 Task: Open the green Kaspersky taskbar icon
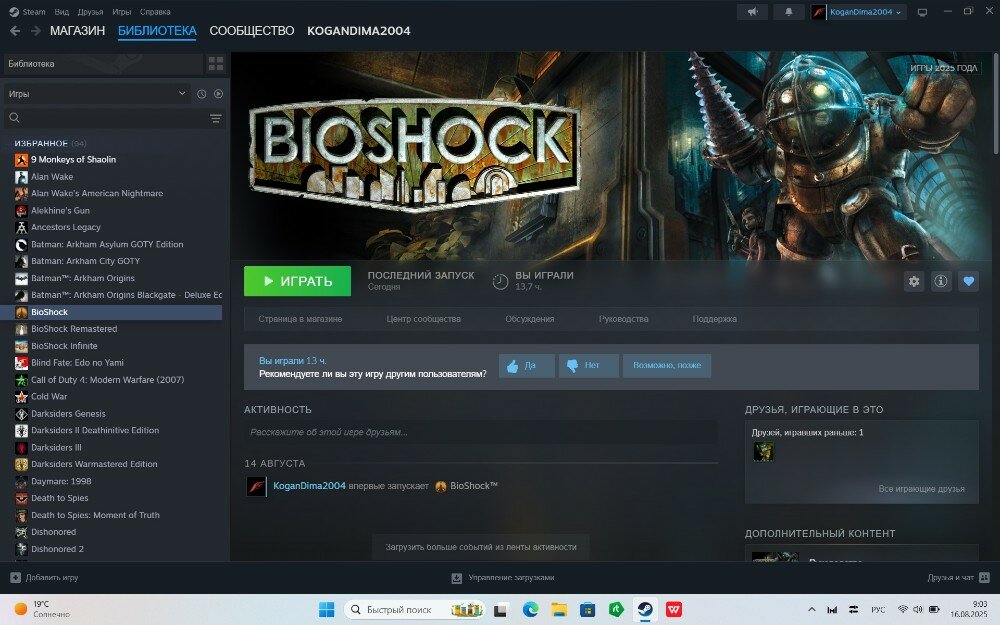[616, 610]
